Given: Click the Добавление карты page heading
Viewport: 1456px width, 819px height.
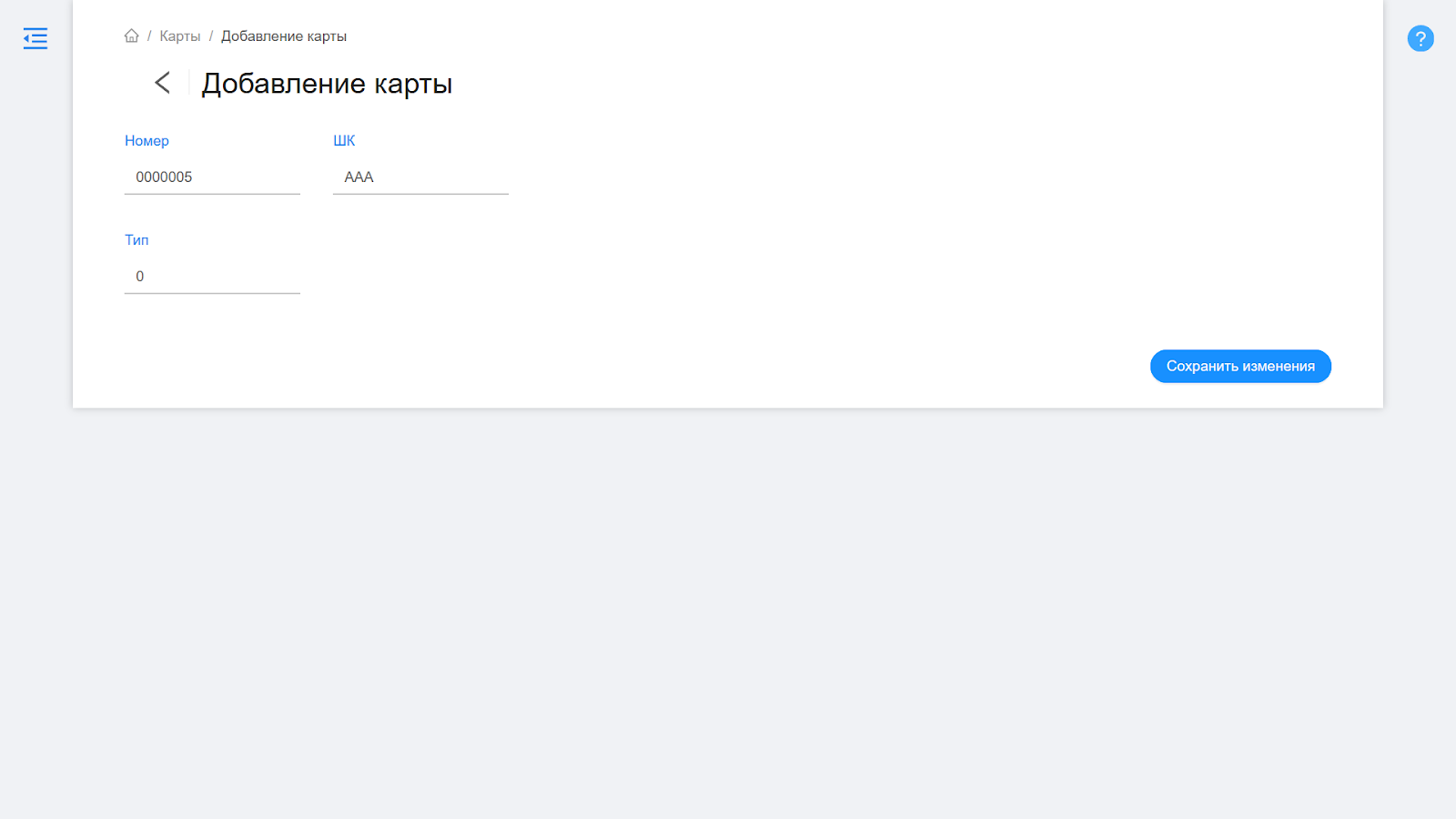Looking at the screenshot, I should click(x=327, y=84).
